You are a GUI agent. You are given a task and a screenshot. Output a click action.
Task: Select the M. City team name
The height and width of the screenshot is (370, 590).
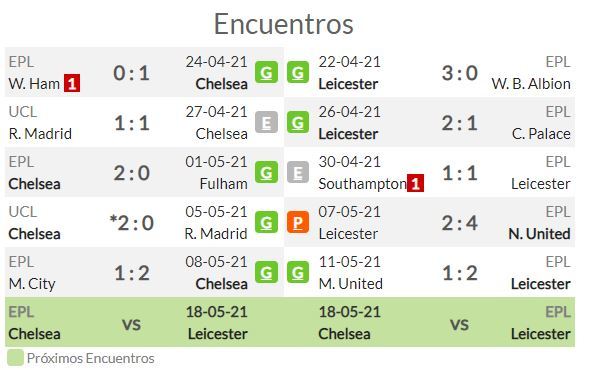[32, 284]
